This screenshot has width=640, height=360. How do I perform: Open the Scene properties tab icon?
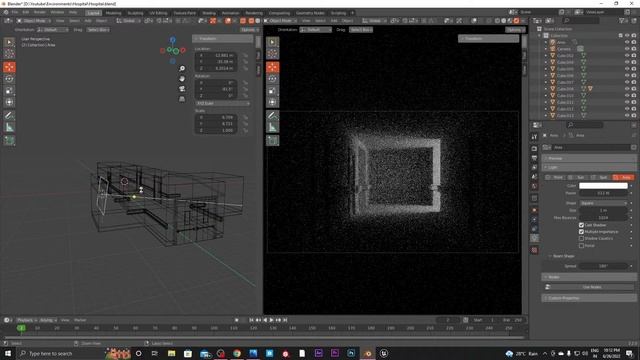[534, 177]
